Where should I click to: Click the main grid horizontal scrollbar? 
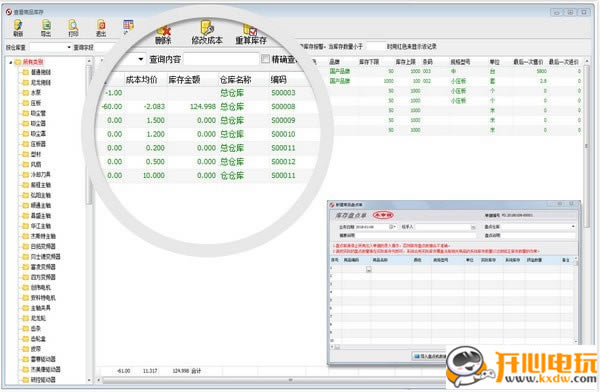pos(291,380)
